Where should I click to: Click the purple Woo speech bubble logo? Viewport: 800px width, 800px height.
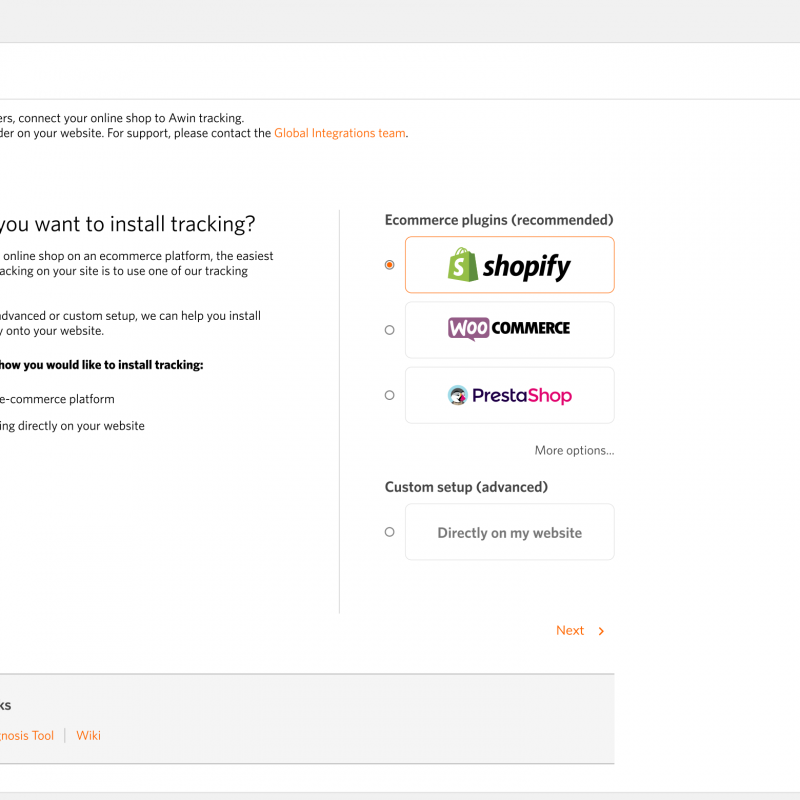pyautogui.click(x=468, y=328)
